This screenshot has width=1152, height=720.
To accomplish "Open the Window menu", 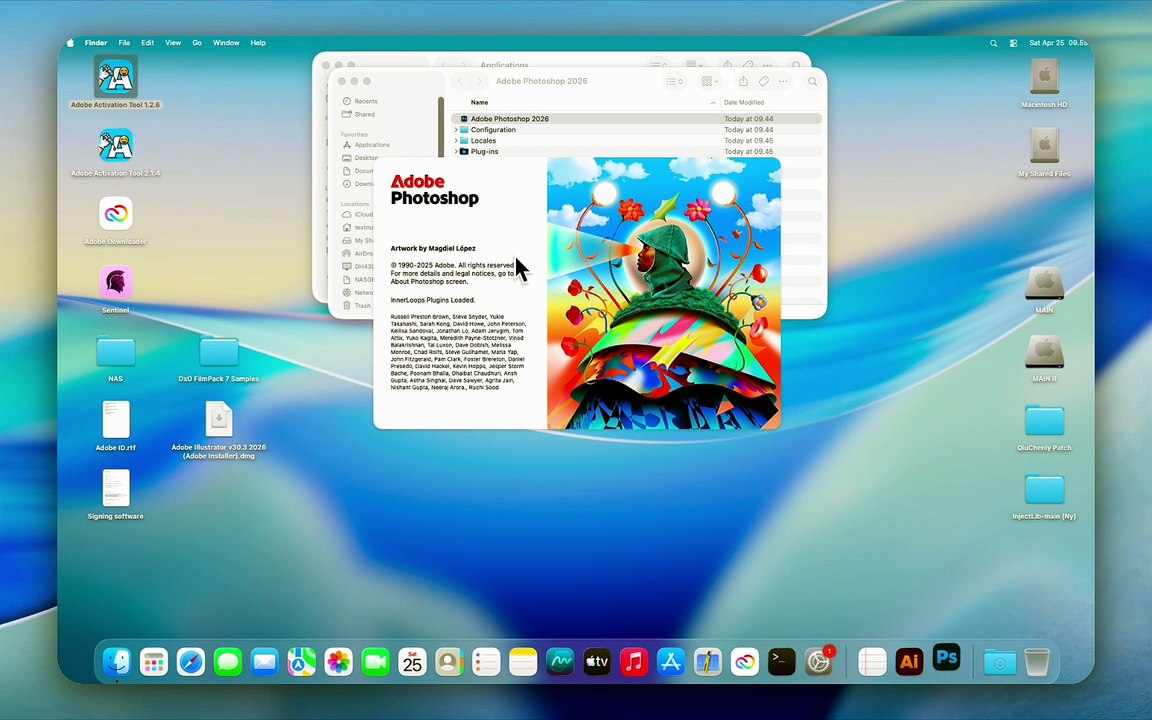I will click(x=226, y=43).
